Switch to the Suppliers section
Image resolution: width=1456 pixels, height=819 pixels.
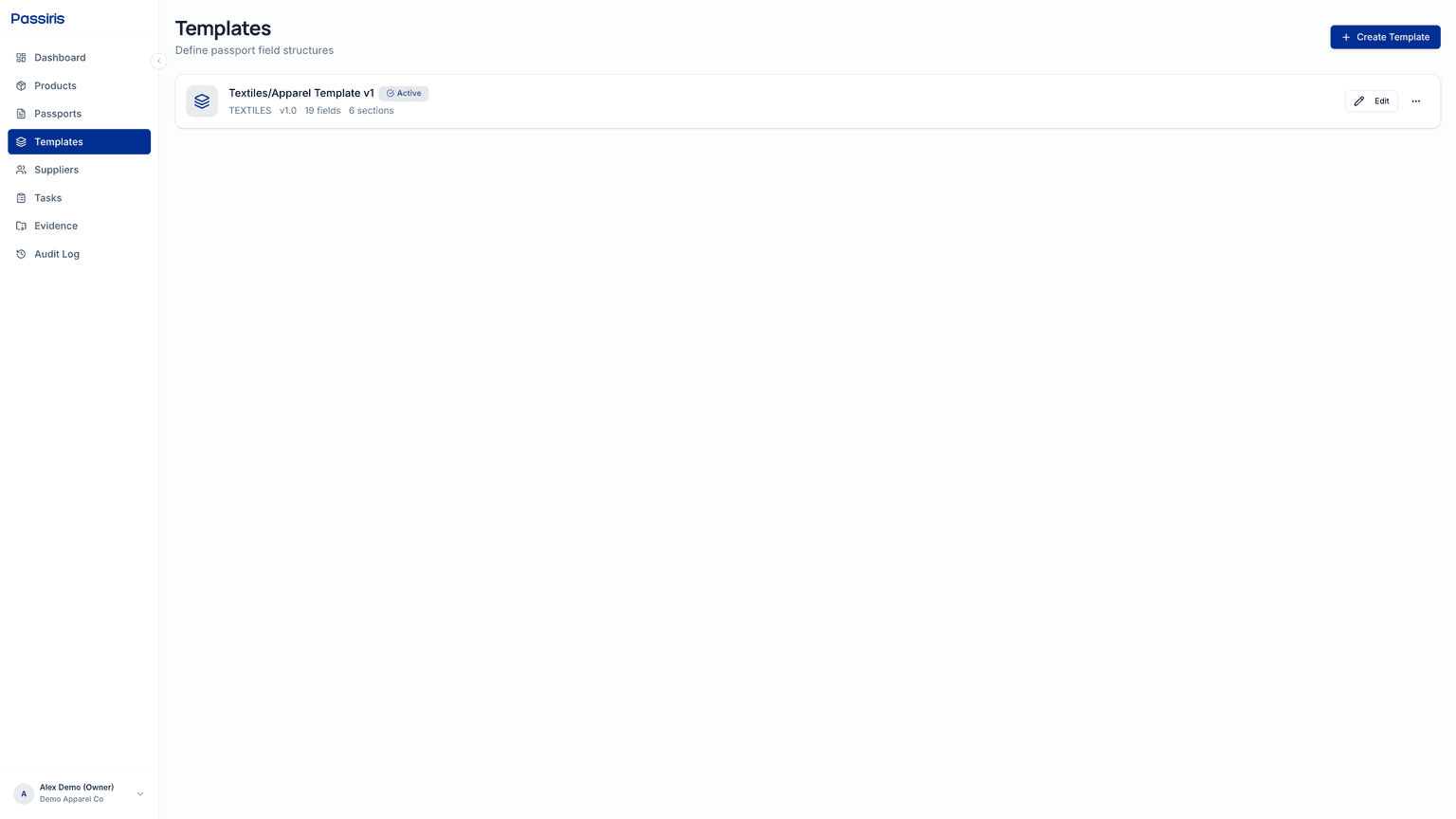click(x=56, y=170)
